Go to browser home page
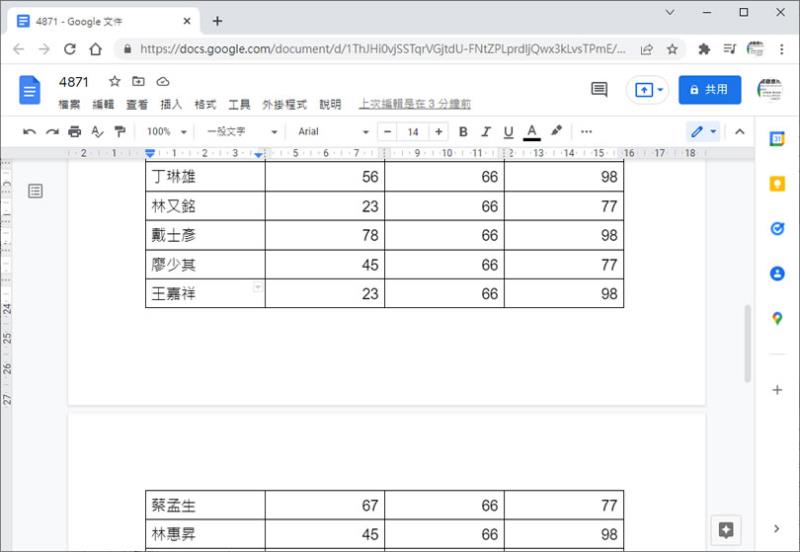800x552 pixels. (x=95, y=49)
